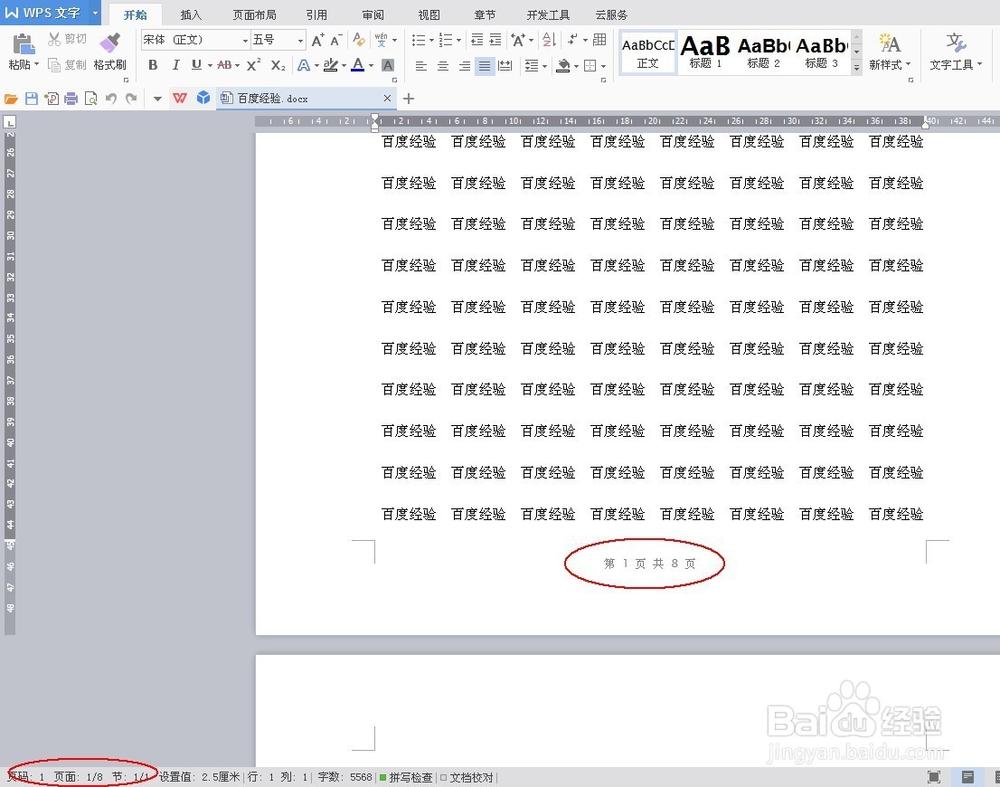Align text to the left
The width and height of the screenshot is (1000, 787).
coord(421,66)
